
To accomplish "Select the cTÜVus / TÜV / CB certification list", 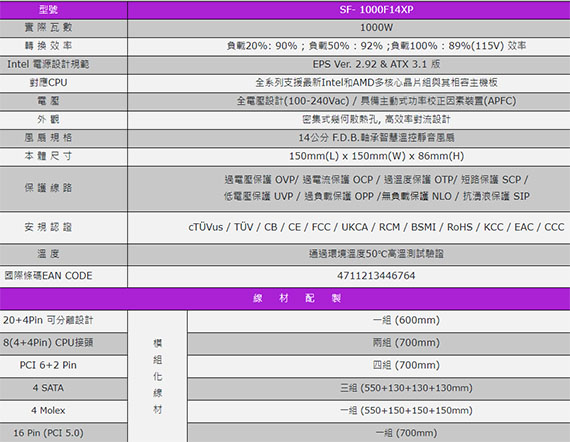I will click(376, 227).
